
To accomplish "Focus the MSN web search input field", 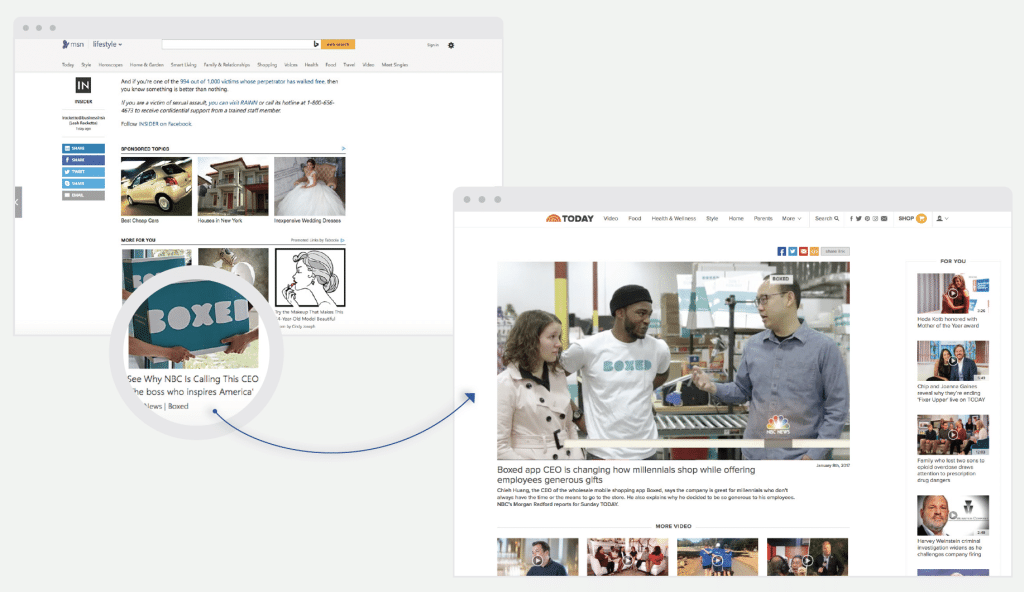I will click(238, 44).
